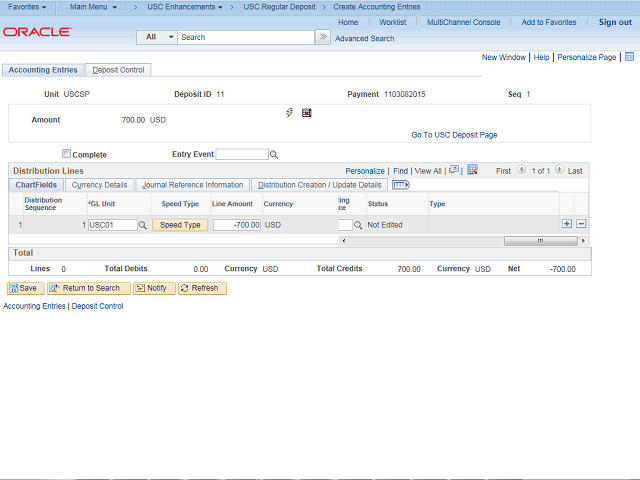Open Journal Reference Information tab

[x=192, y=185]
